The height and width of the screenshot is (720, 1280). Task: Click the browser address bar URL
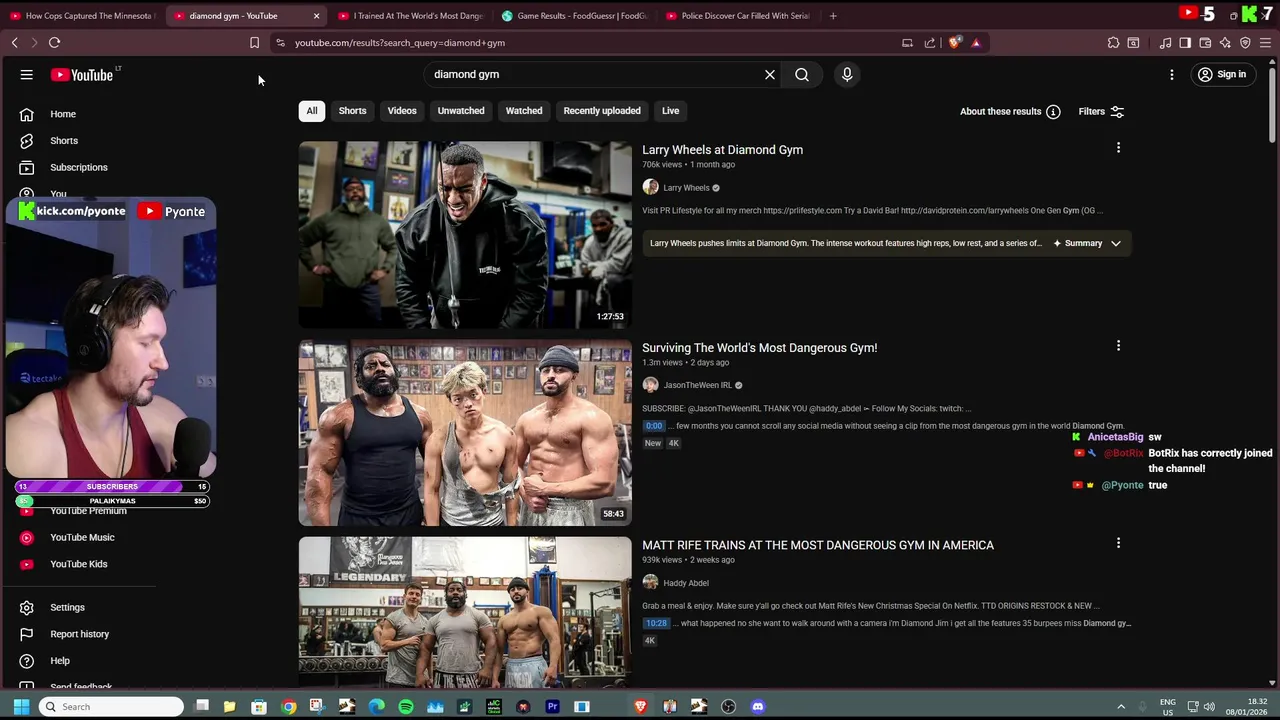(x=400, y=43)
